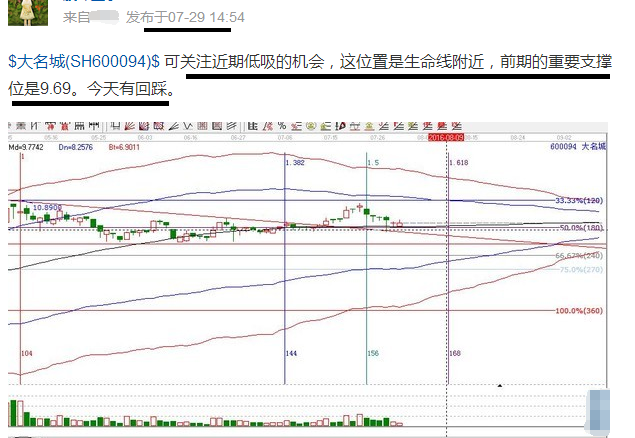Click the Md=9.7742 indicator value

(24, 146)
